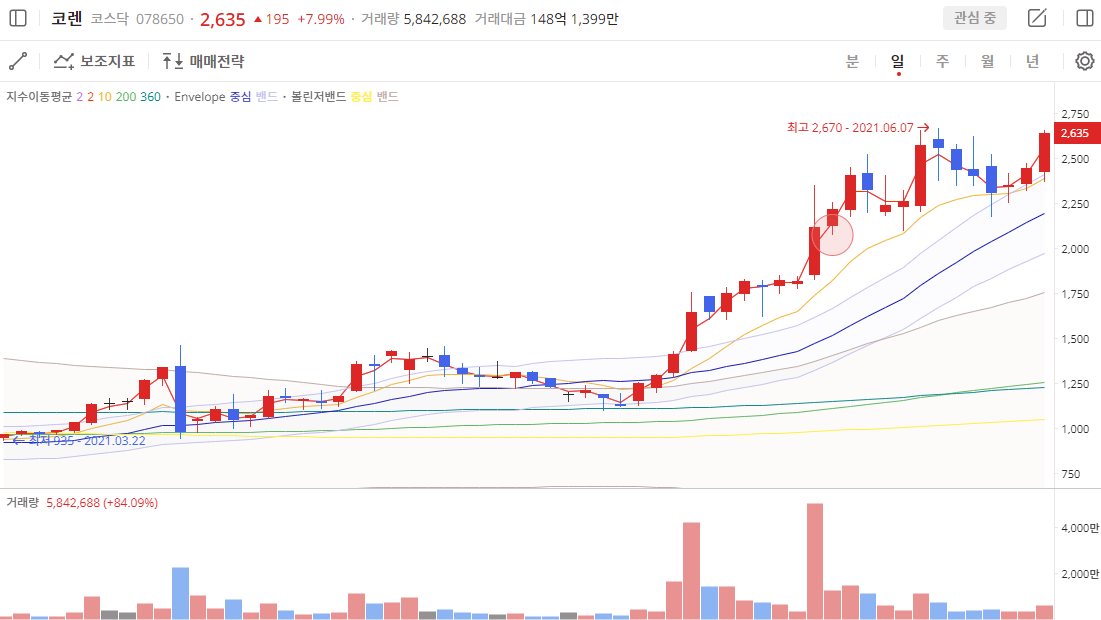Click the 4,000만 volume axis label

(1079, 528)
